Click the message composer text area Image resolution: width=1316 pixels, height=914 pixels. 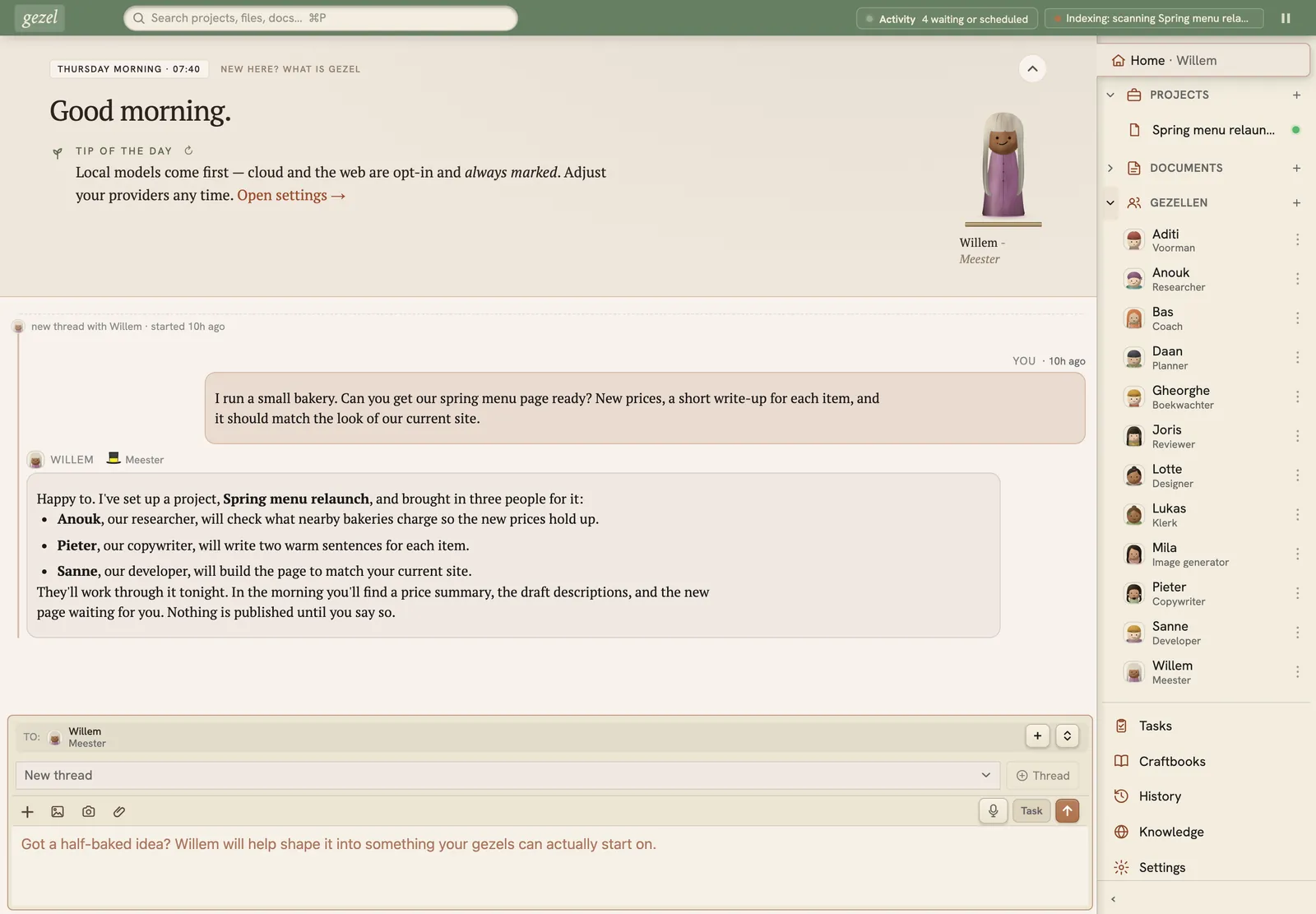pos(549,866)
